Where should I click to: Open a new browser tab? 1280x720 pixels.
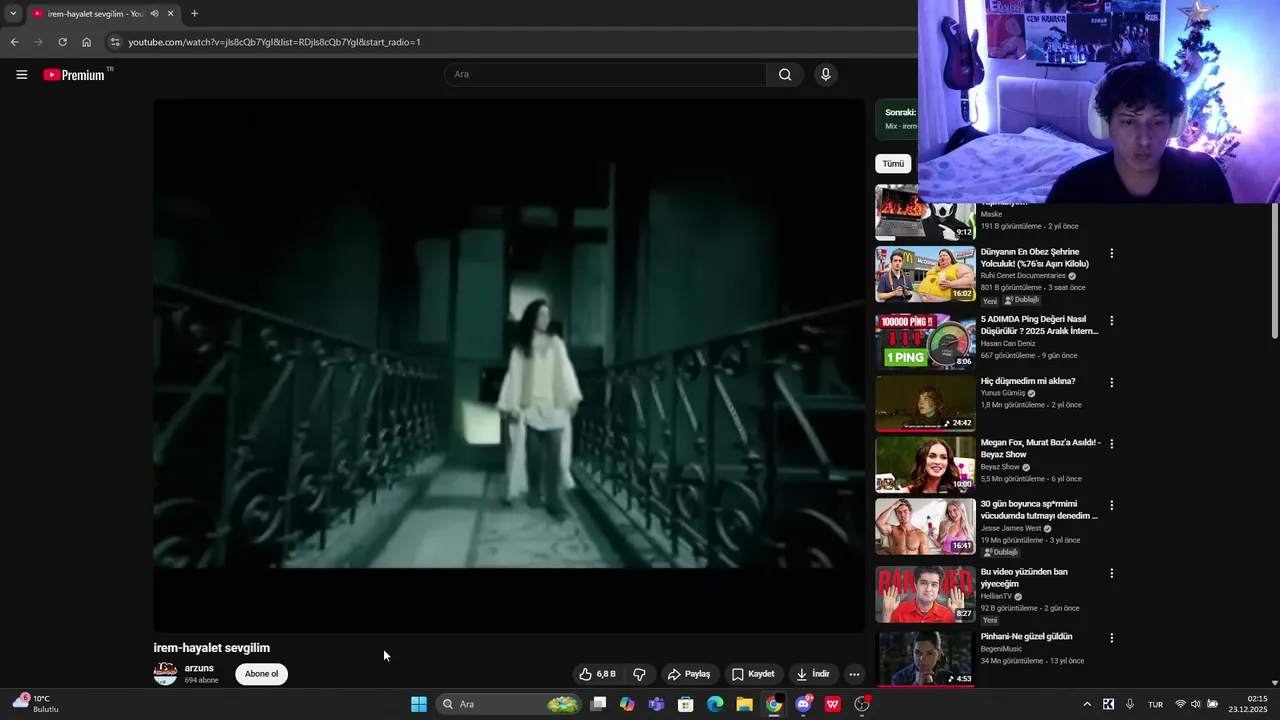(x=194, y=14)
